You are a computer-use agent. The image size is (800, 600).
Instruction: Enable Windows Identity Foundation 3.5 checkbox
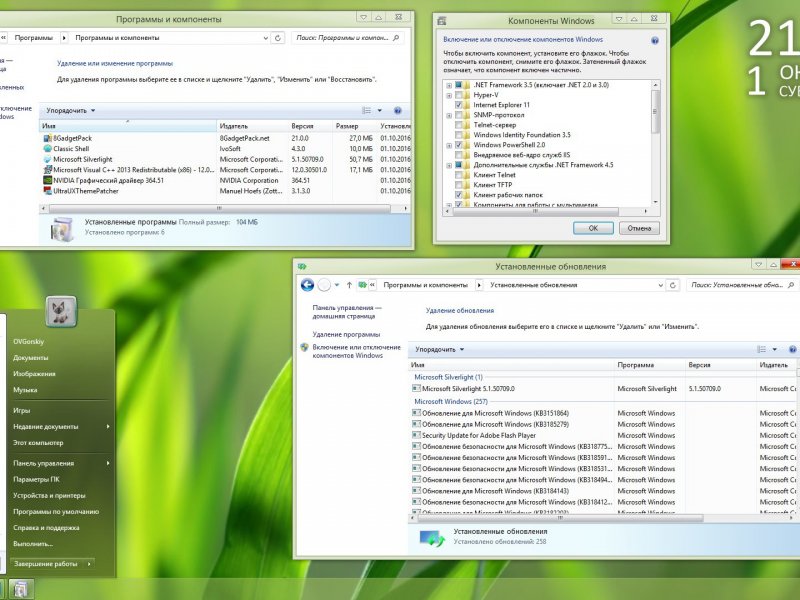pyautogui.click(x=459, y=135)
